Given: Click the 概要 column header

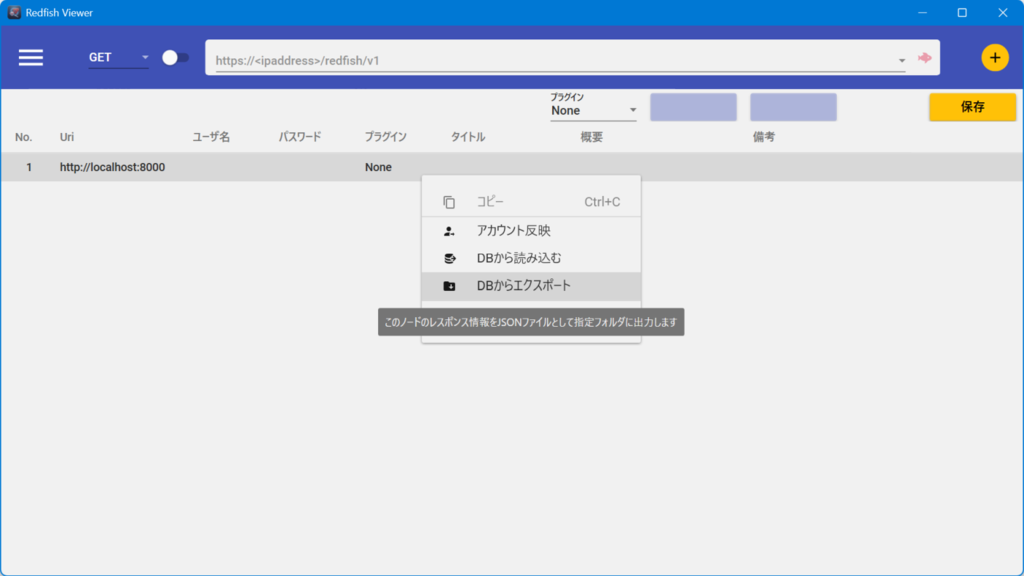Looking at the screenshot, I should (592, 137).
